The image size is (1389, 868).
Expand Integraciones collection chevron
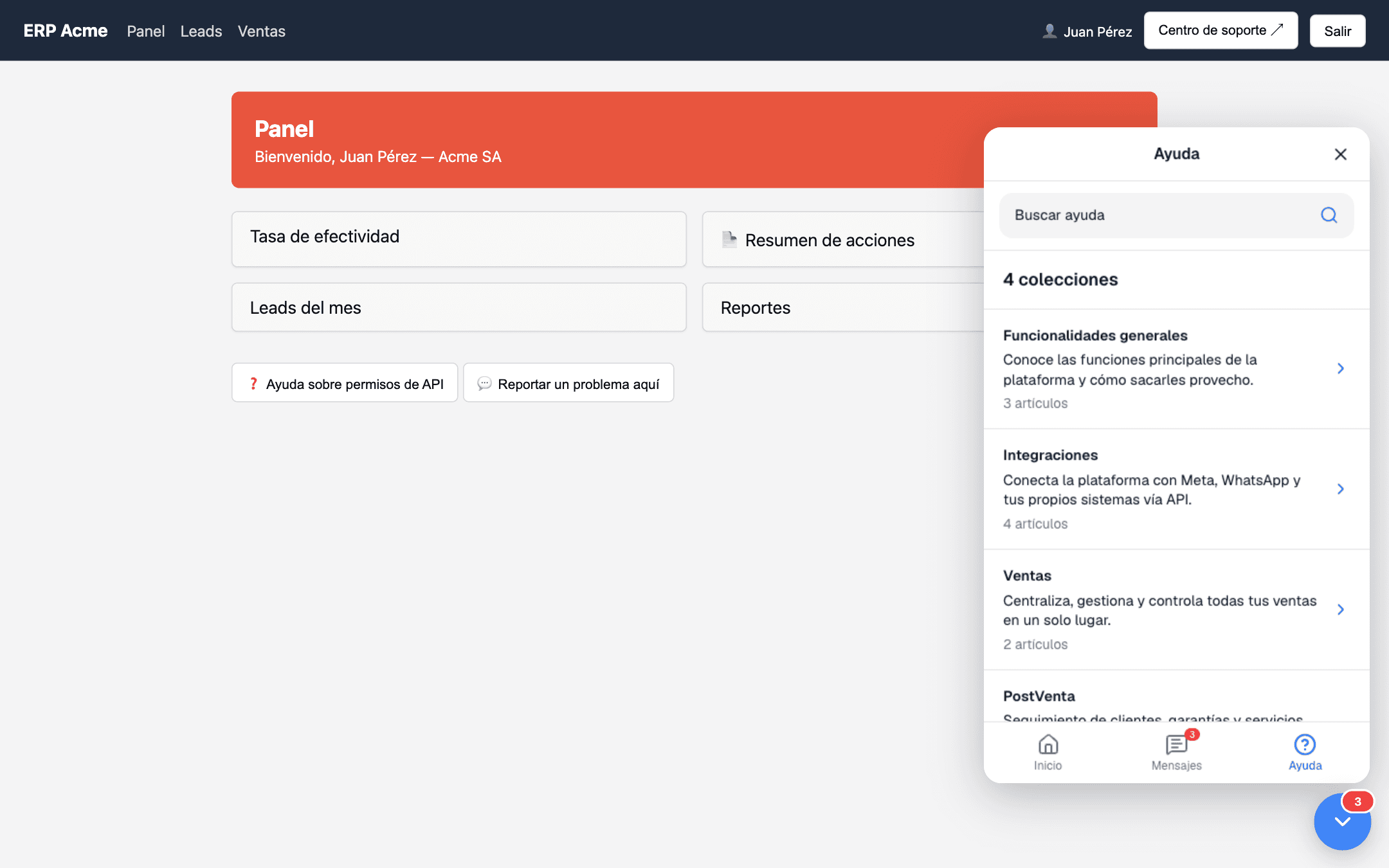1340,489
